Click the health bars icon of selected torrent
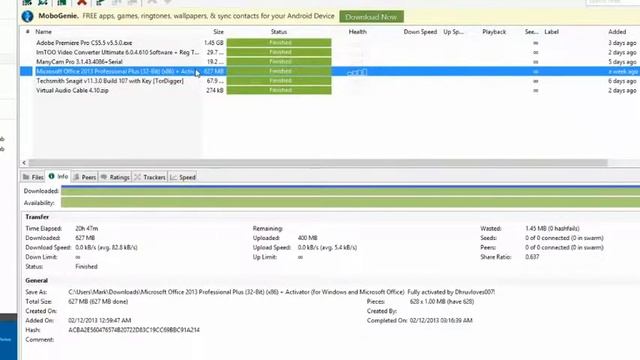This screenshot has height=360, width=640. (357, 72)
